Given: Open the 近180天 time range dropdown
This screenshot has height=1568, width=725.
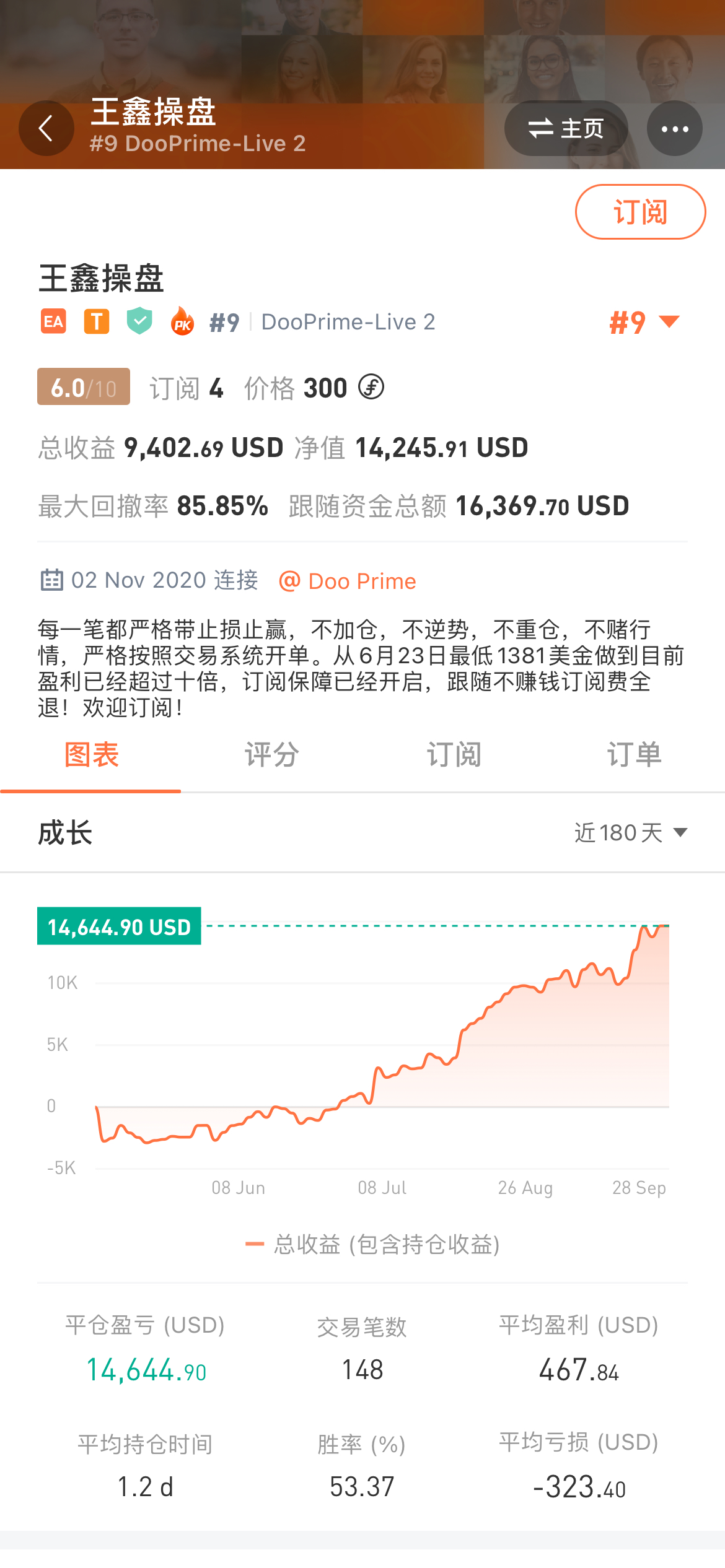Looking at the screenshot, I should pyautogui.click(x=631, y=832).
